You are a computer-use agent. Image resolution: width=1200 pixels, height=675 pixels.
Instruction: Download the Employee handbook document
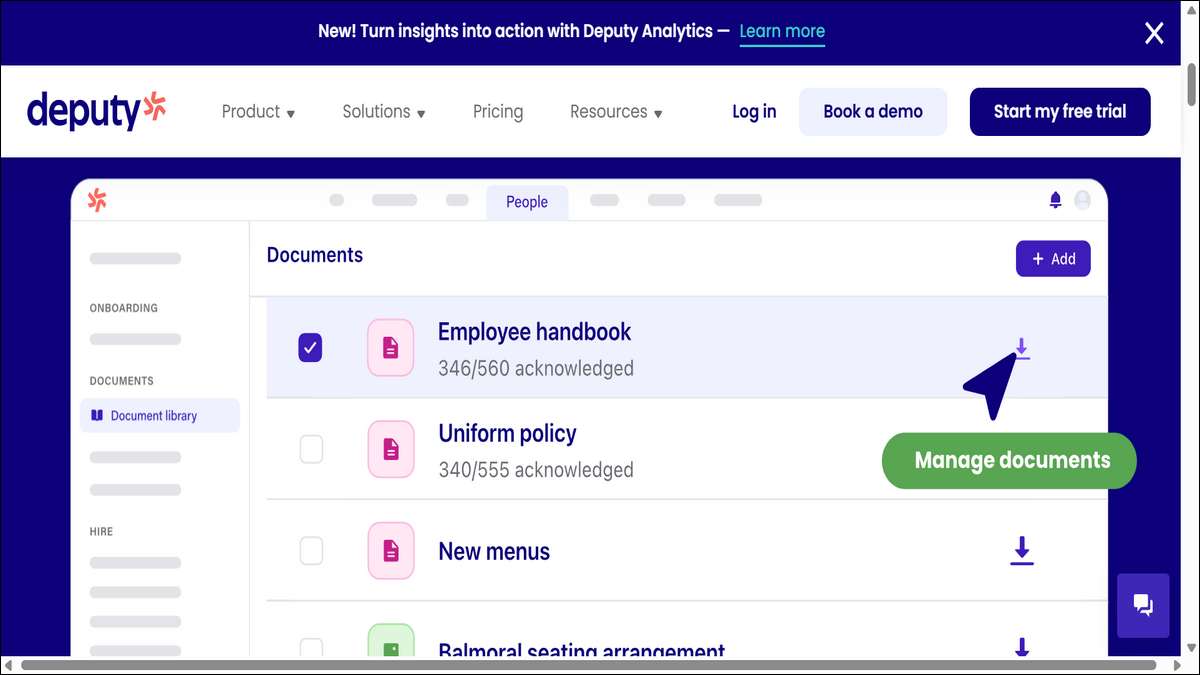point(1021,348)
